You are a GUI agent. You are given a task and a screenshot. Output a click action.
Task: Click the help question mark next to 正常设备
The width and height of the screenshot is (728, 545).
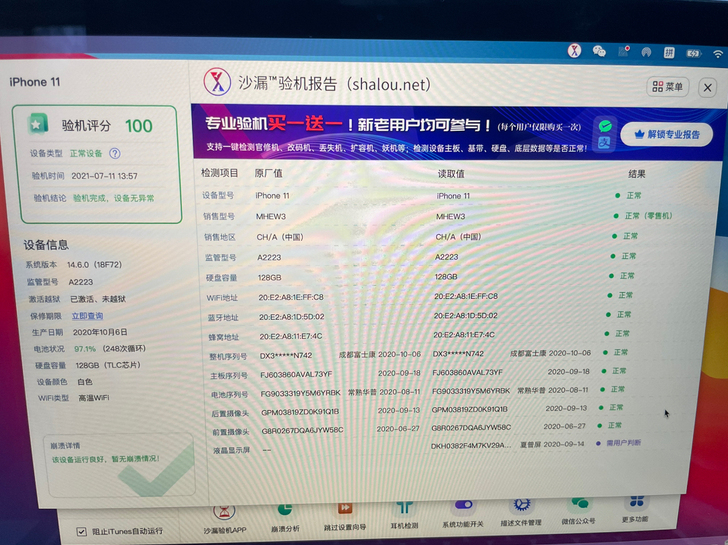pyautogui.click(x=115, y=153)
